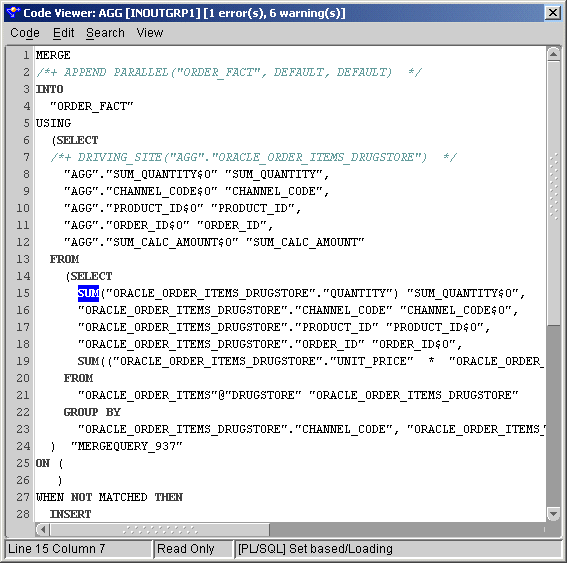
Task: Click the nested SELECT on line 14
Action: pyautogui.click(x=91, y=276)
